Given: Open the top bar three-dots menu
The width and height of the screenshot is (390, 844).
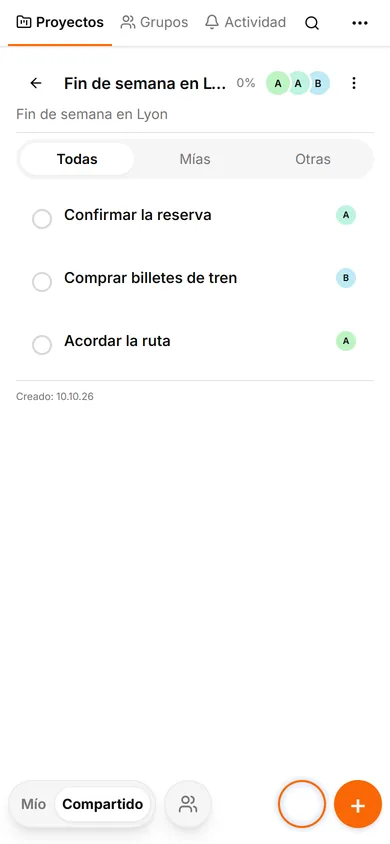Looking at the screenshot, I should point(359,23).
